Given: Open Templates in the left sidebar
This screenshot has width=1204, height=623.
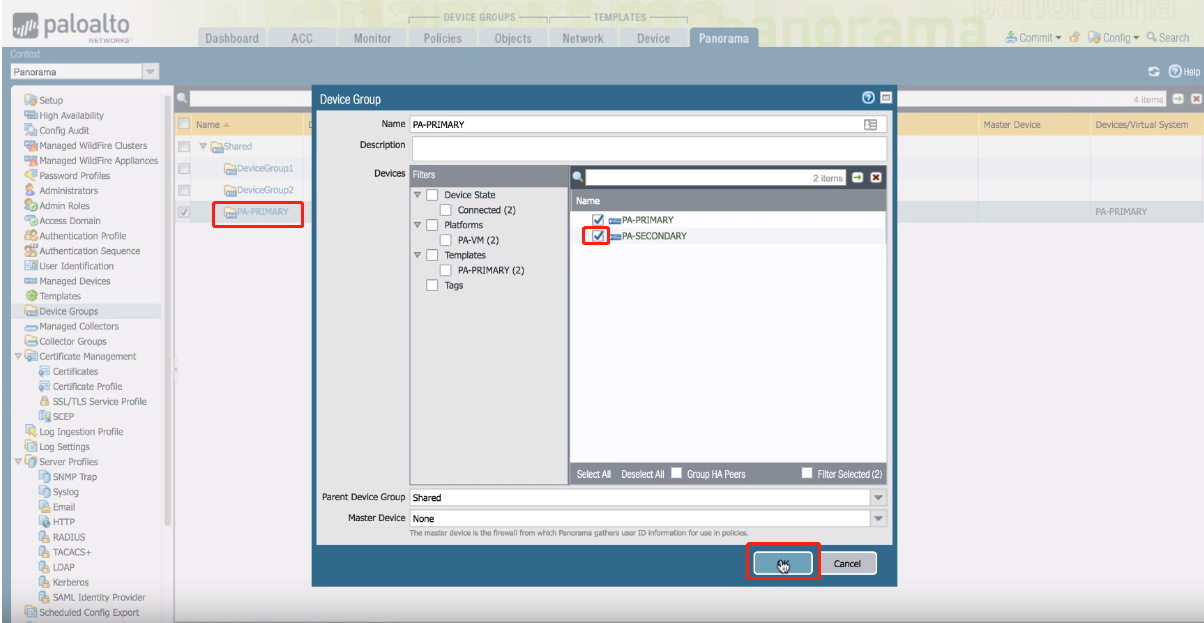Looking at the screenshot, I should (x=60, y=296).
